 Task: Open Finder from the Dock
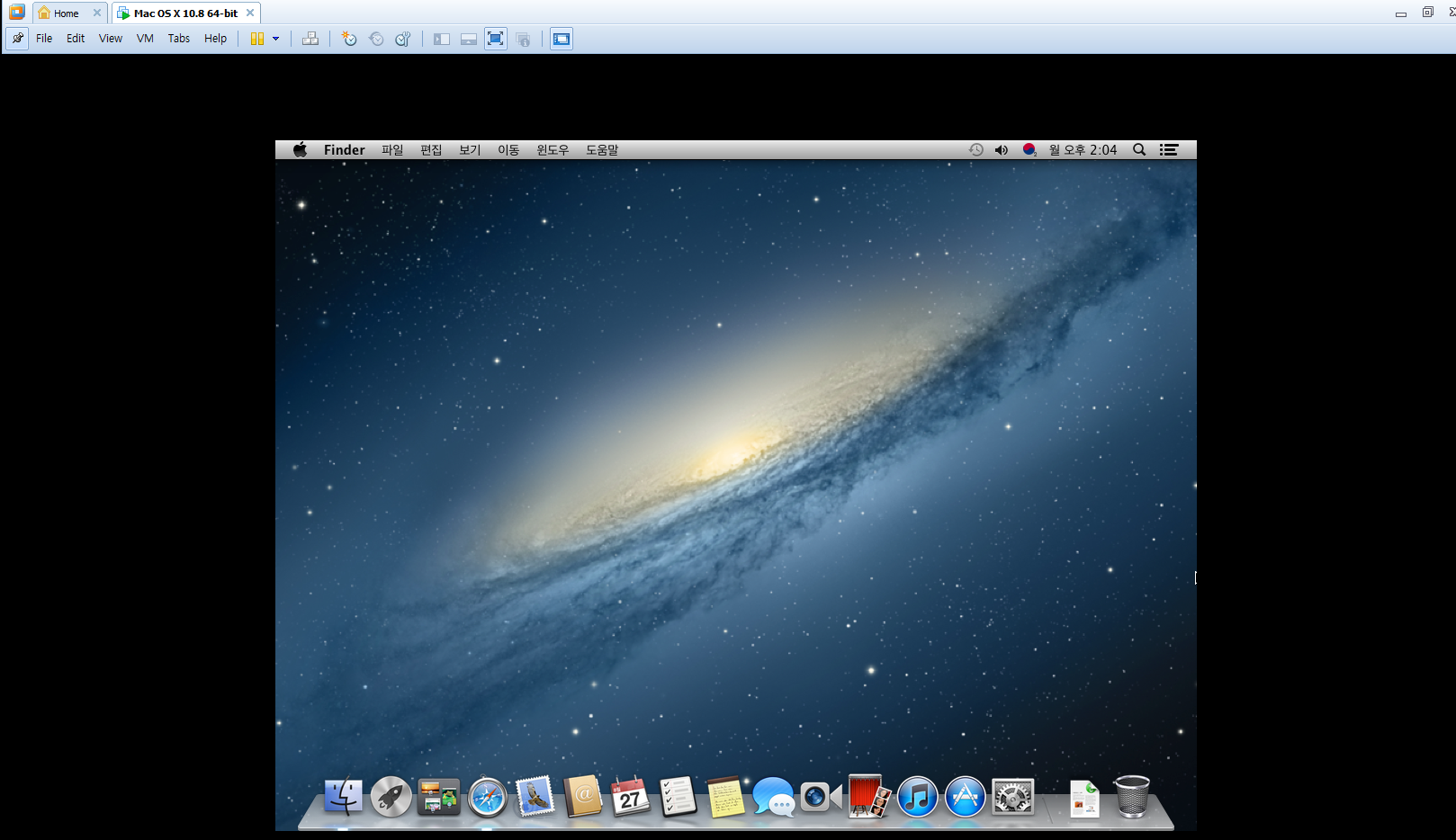click(x=343, y=797)
